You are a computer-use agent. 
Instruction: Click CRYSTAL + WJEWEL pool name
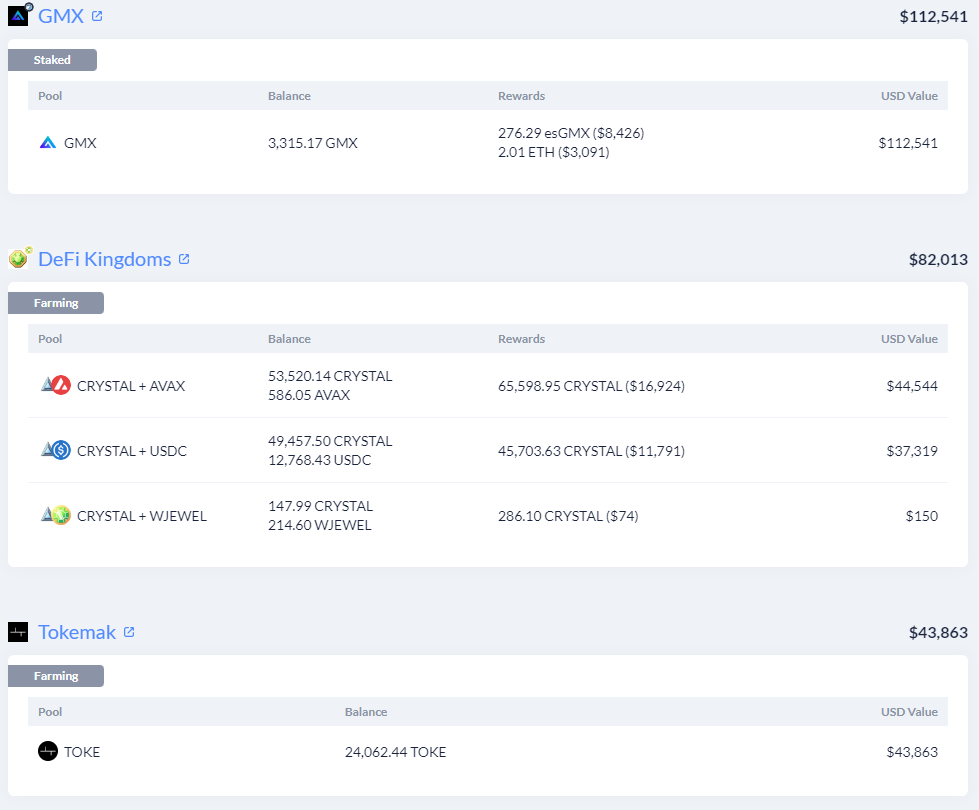(142, 516)
